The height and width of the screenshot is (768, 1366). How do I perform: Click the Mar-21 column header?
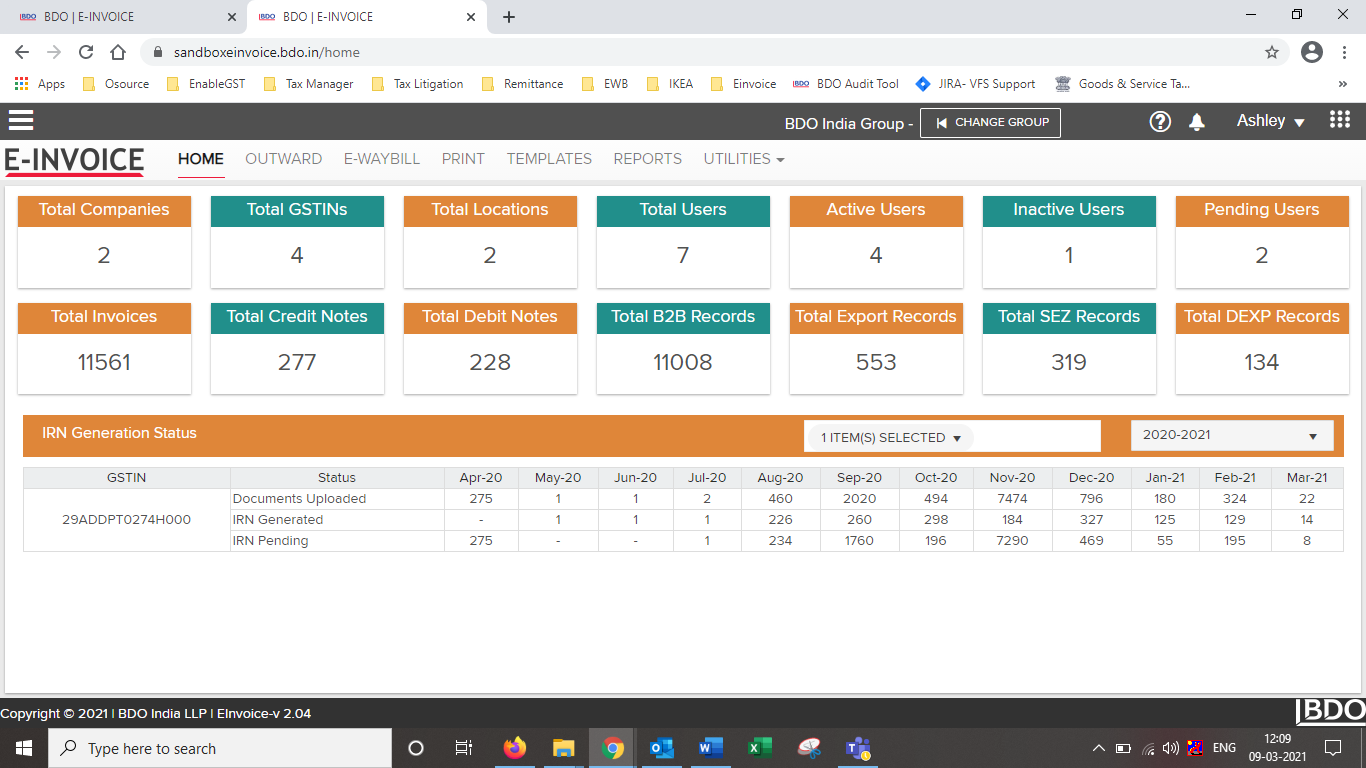click(1307, 478)
